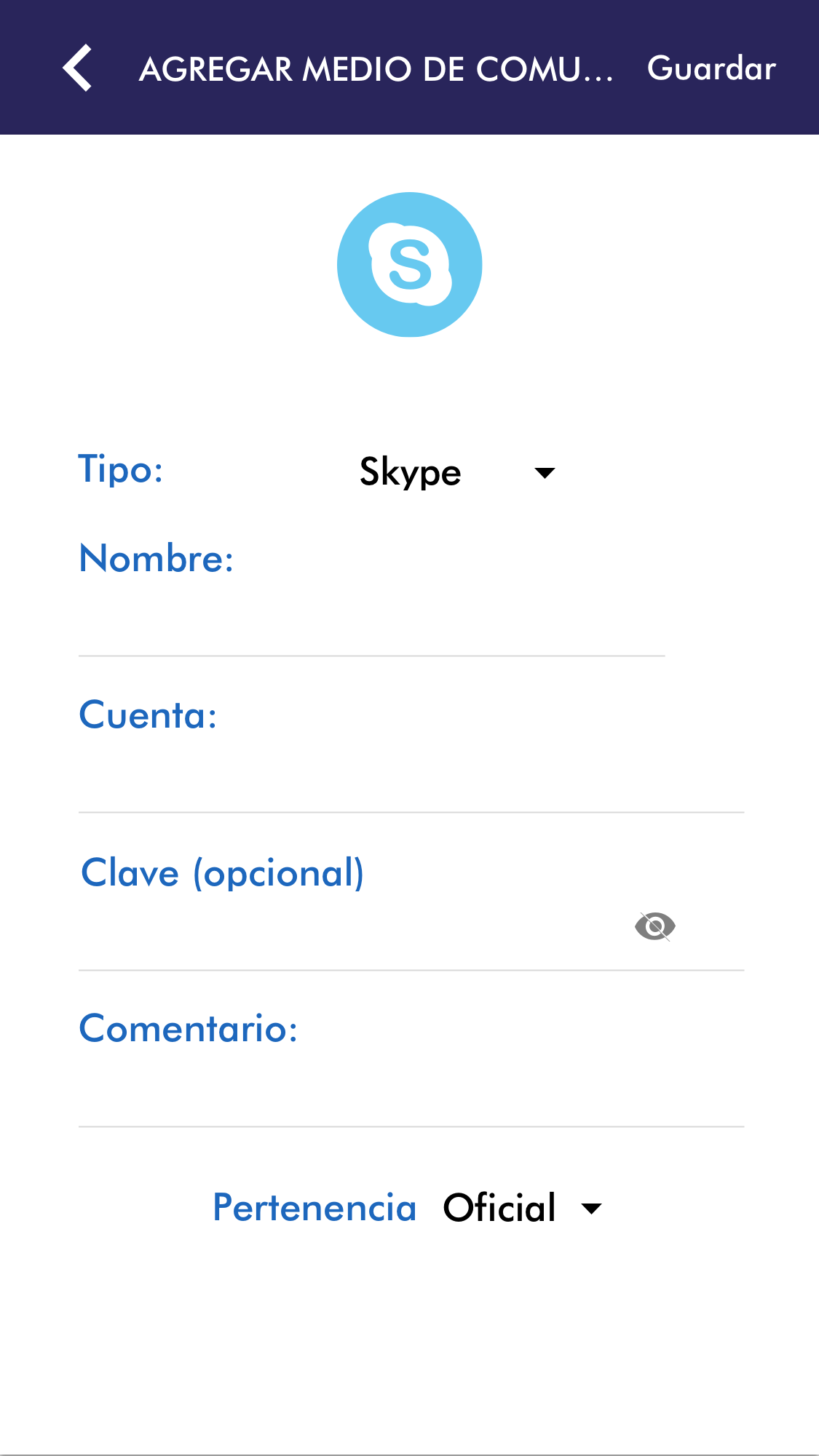The width and height of the screenshot is (819, 1456).
Task: Click the Comentario label
Action: click(188, 1029)
